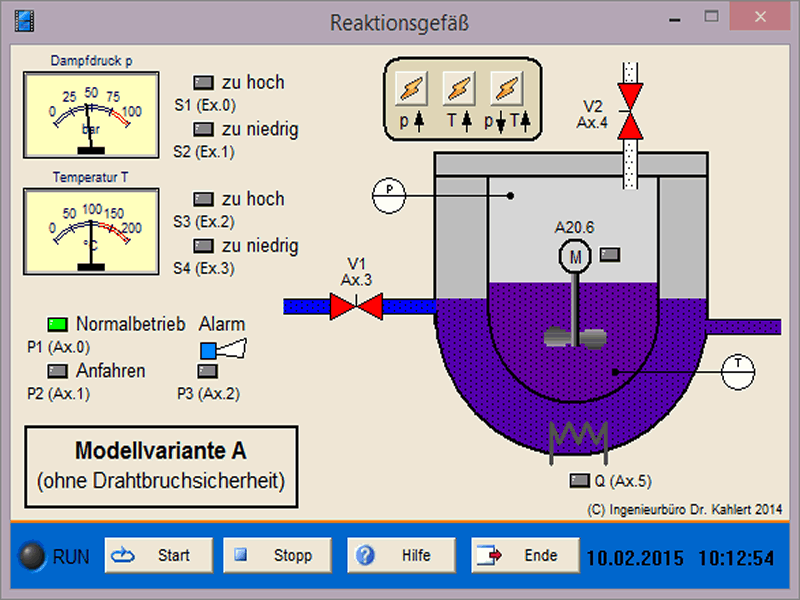
Task: Click the red V1 inlet valve
Action: click(356, 305)
